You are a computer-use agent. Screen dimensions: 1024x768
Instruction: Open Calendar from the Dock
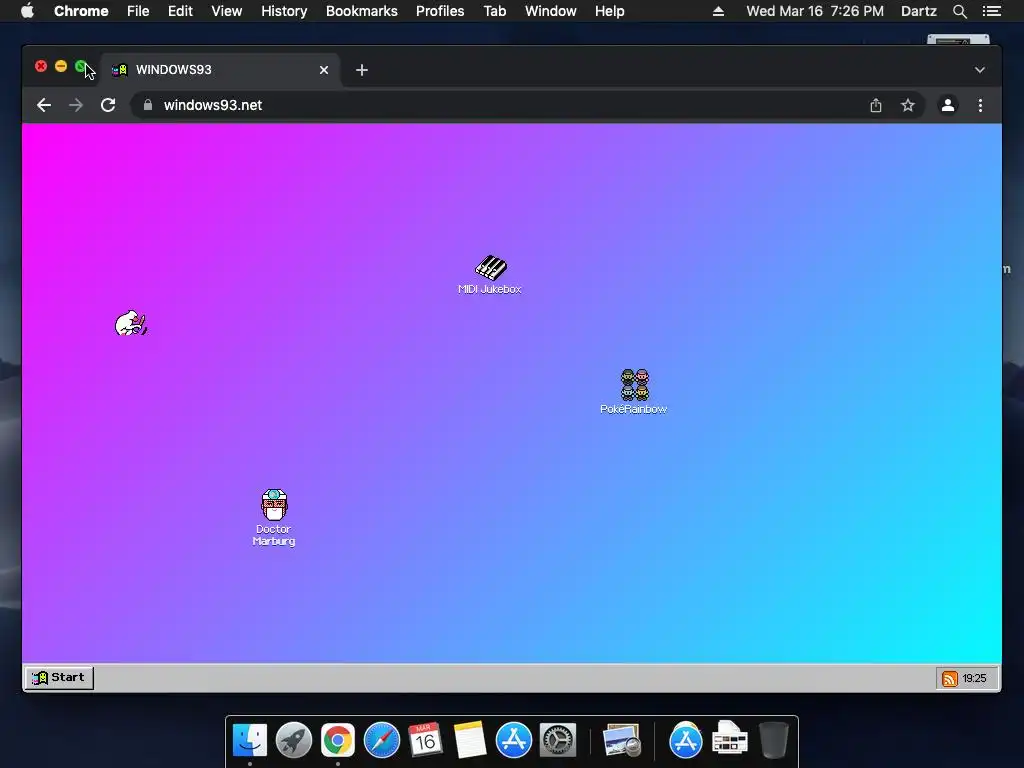pyautogui.click(x=425, y=740)
